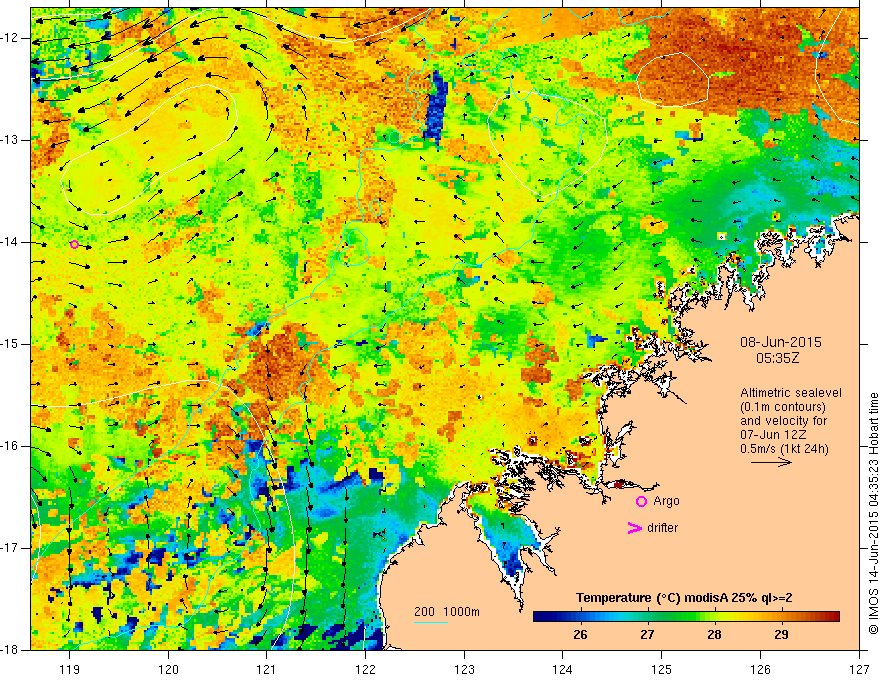Click the 29 value on temperature scale

click(781, 635)
